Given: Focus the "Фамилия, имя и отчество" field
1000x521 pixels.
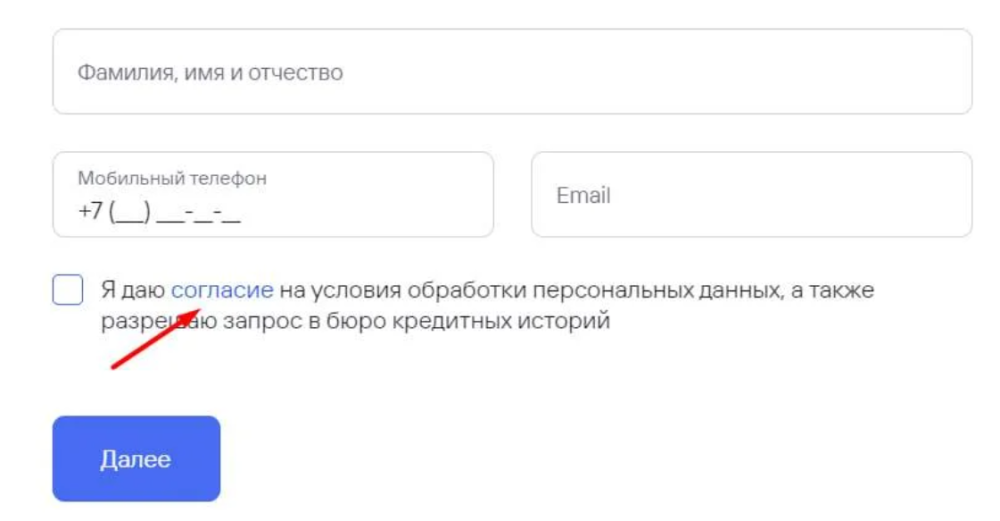Looking at the screenshot, I should pyautogui.click(x=511, y=72).
